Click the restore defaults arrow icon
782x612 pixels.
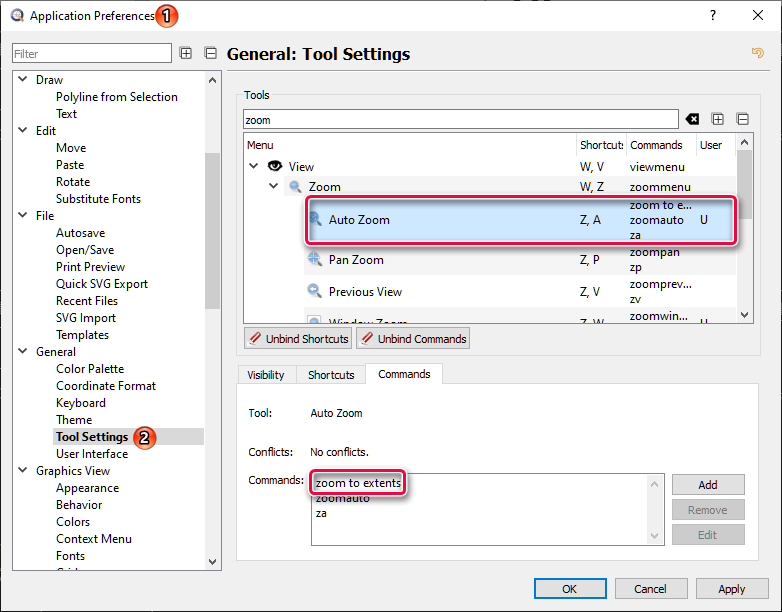tap(757, 53)
